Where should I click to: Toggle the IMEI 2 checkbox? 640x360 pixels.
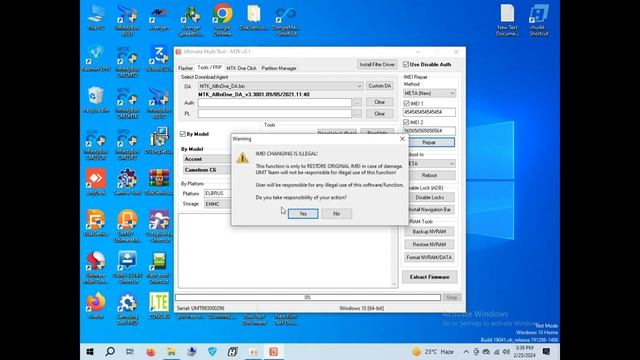[406, 122]
